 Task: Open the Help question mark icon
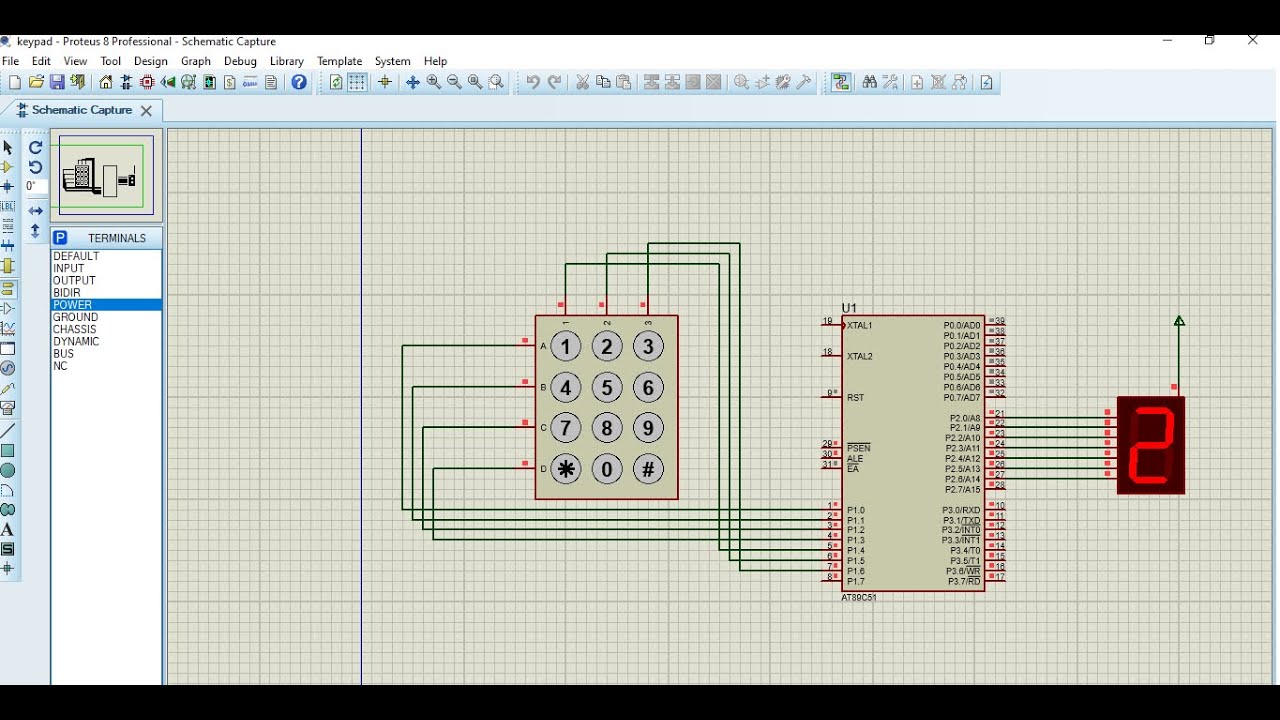click(x=299, y=82)
